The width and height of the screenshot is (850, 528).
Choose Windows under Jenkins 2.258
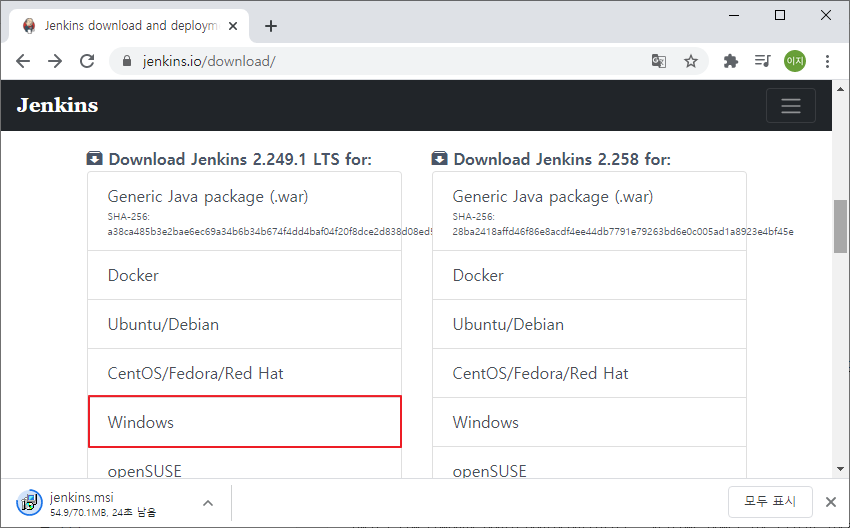pos(589,422)
